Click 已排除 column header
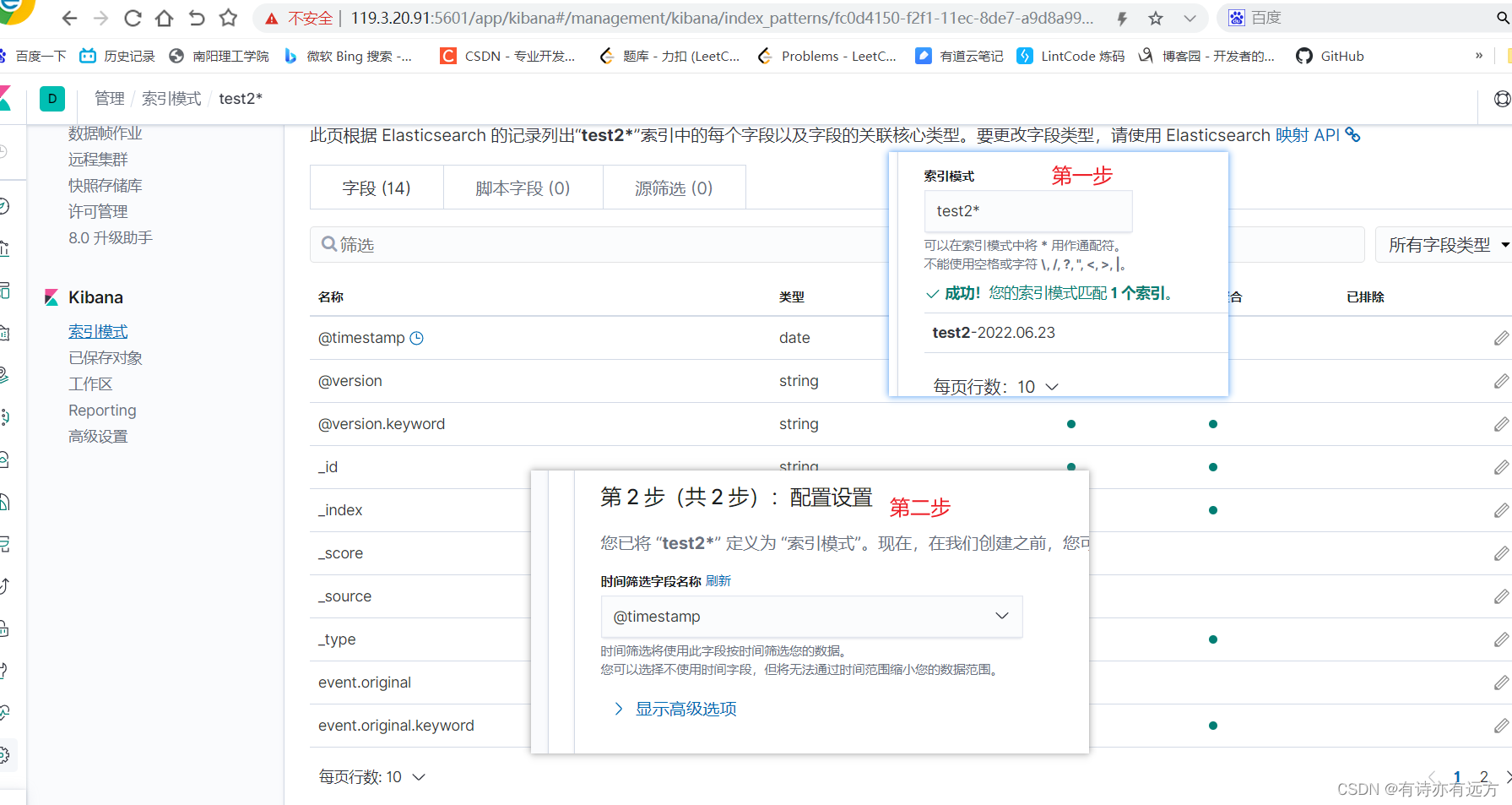Image resolution: width=1512 pixels, height=805 pixels. [x=1365, y=297]
